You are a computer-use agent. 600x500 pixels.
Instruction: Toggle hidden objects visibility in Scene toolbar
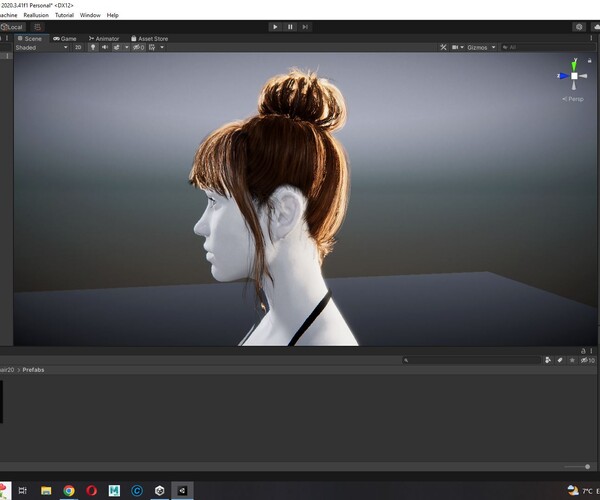click(139, 47)
